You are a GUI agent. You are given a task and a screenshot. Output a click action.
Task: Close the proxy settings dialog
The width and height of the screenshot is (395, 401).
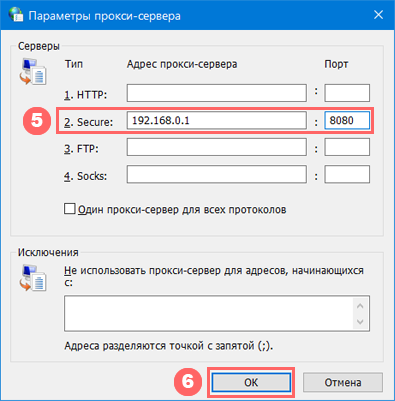(378, 15)
